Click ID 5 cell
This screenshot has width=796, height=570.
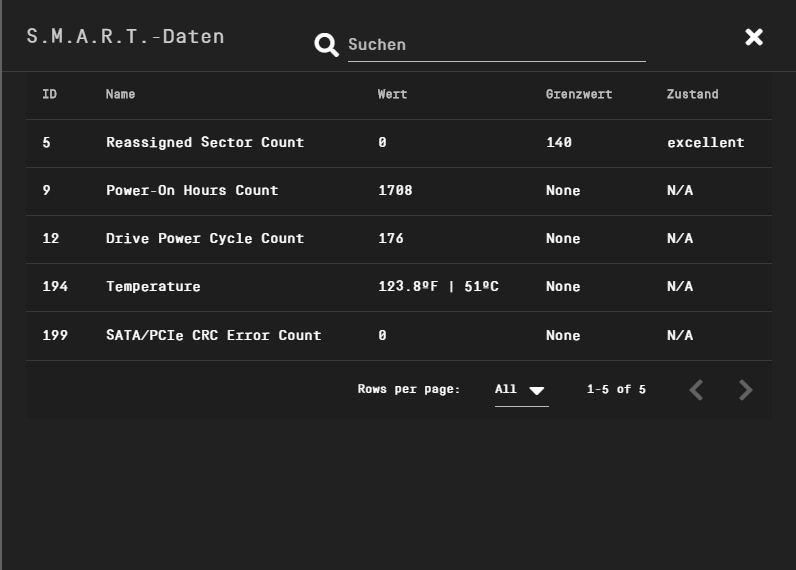coord(47,143)
